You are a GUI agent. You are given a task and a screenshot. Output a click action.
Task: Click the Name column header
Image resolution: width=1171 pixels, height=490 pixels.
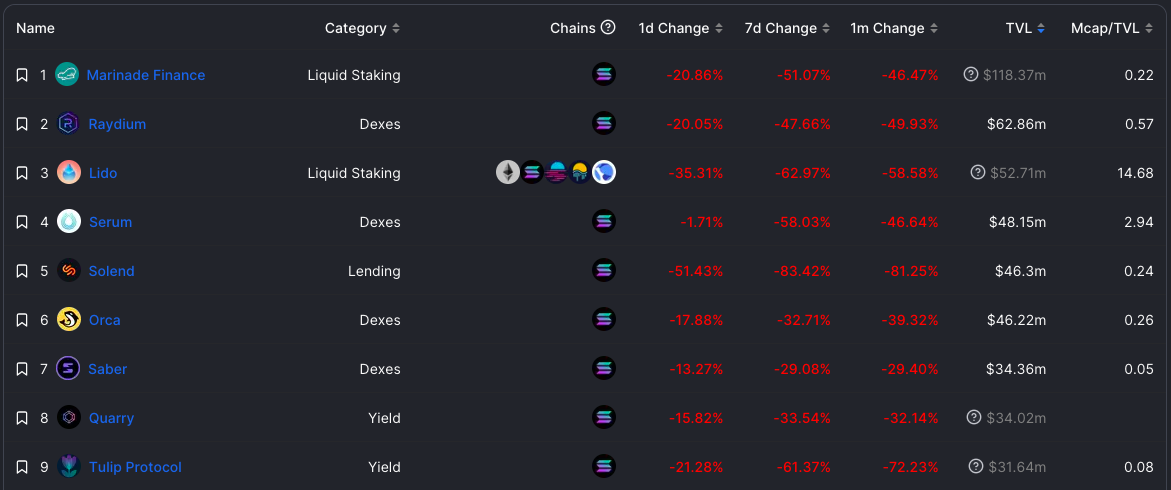point(36,28)
